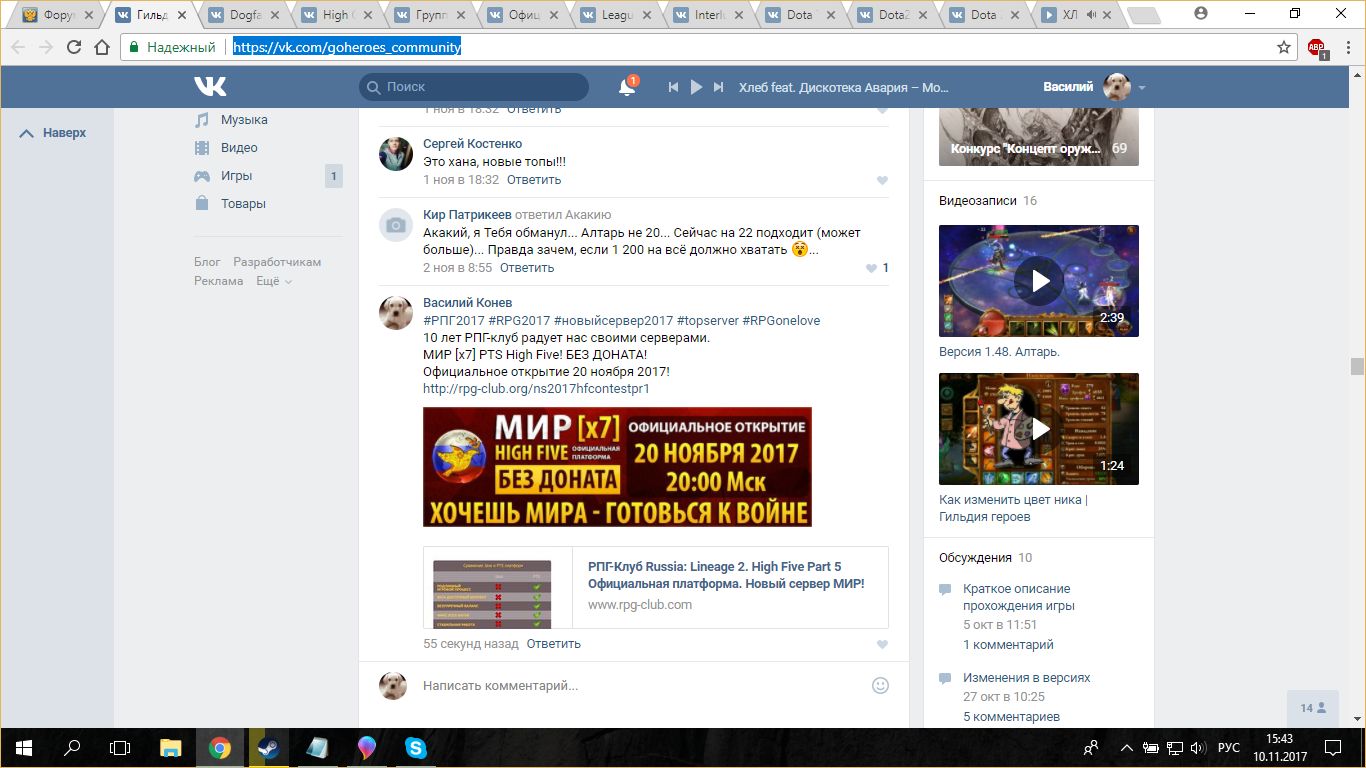Viewport: 1366px width, 768px height.
Task: Go to previous track in header player
Action: click(x=674, y=88)
